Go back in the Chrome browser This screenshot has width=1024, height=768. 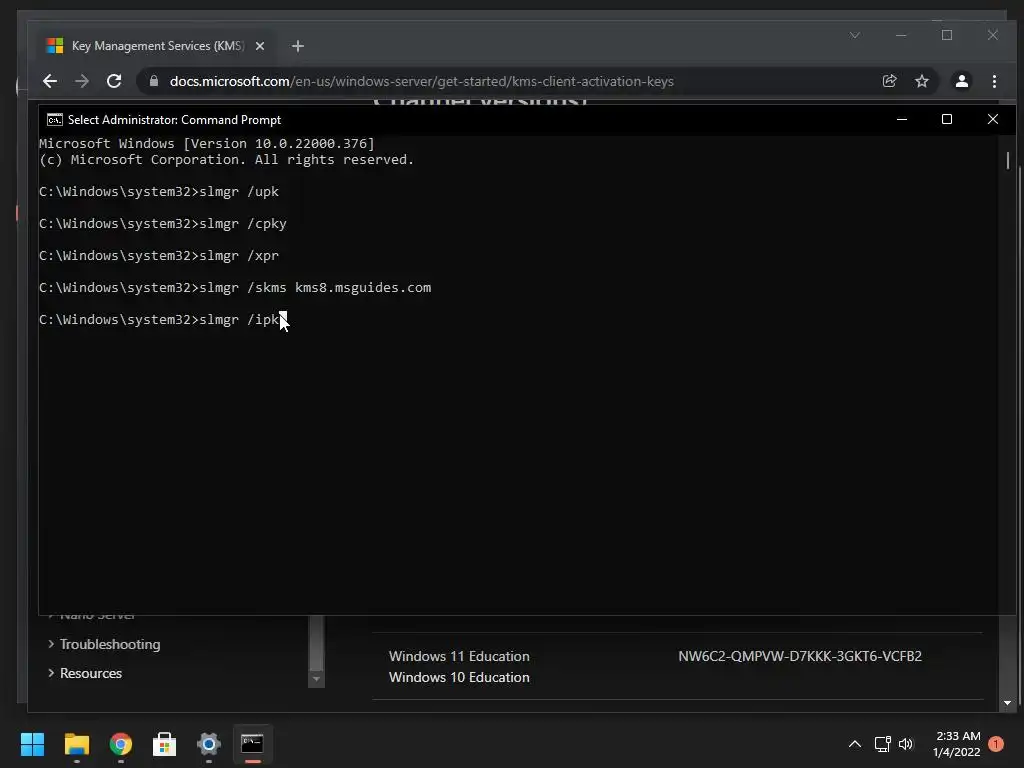(50, 81)
